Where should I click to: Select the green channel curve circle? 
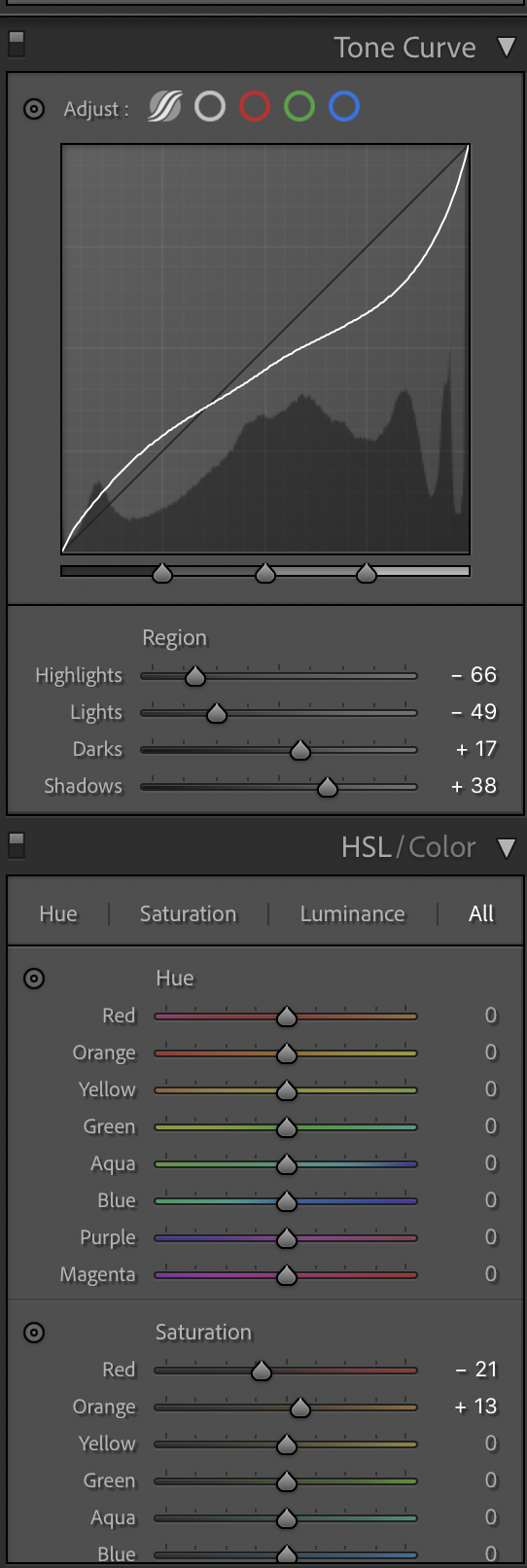tap(299, 106)
